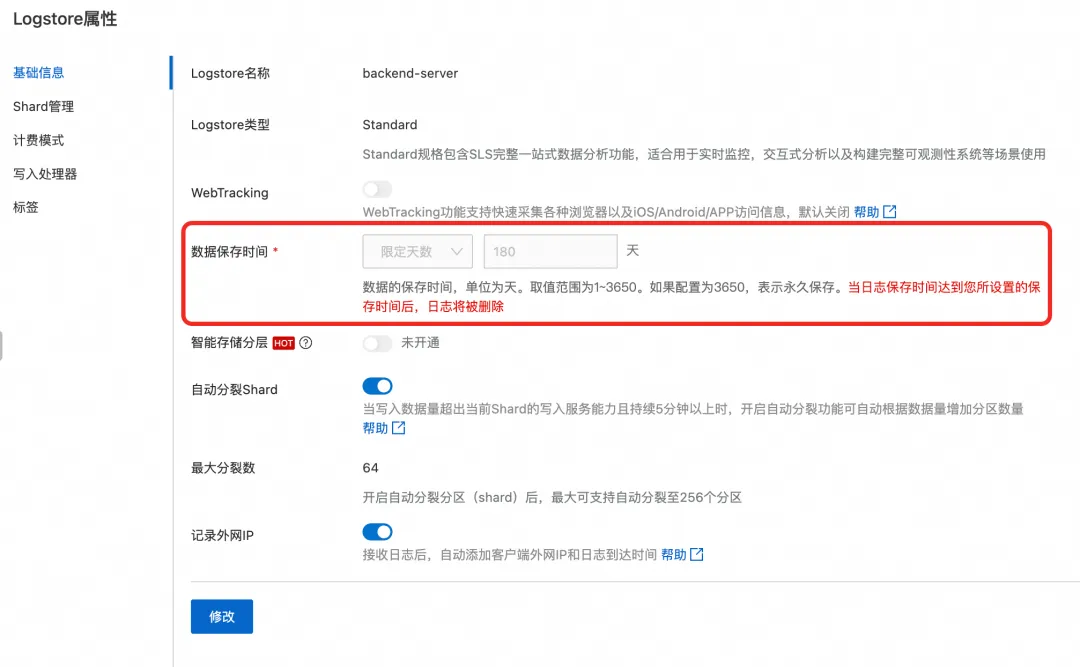
Task: Click the disabled 智能存储分层 toggle
Action: click(x=377, y=343)
